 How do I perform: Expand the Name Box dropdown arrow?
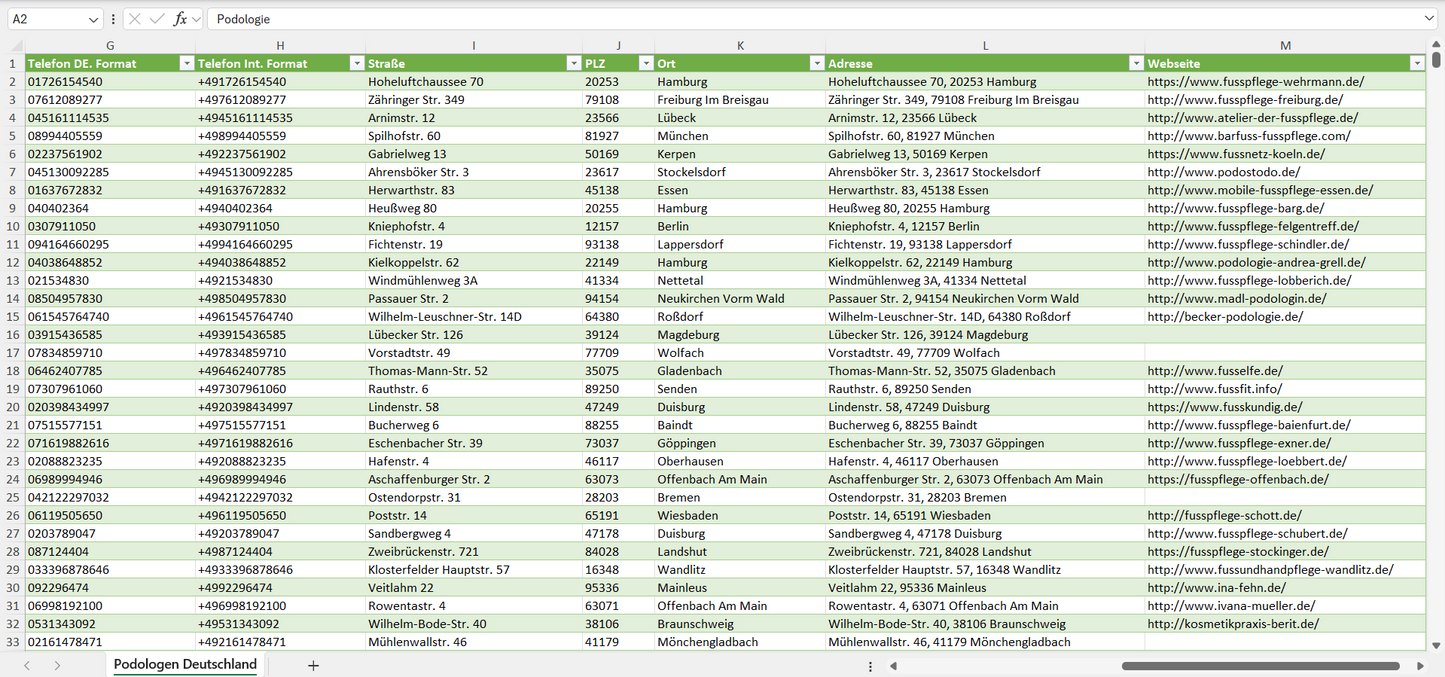(93, 19)
